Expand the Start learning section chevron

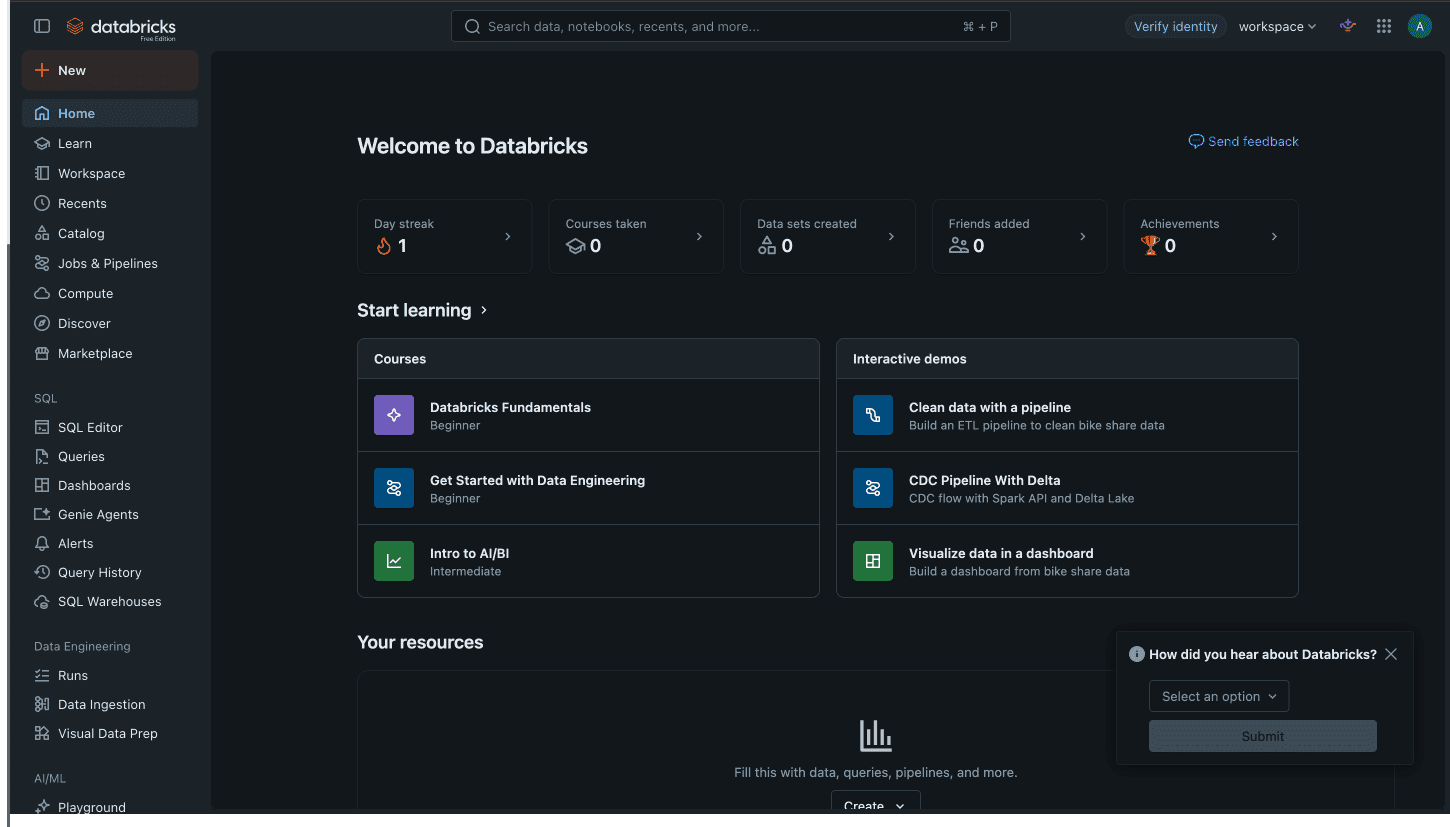point(484,310)
